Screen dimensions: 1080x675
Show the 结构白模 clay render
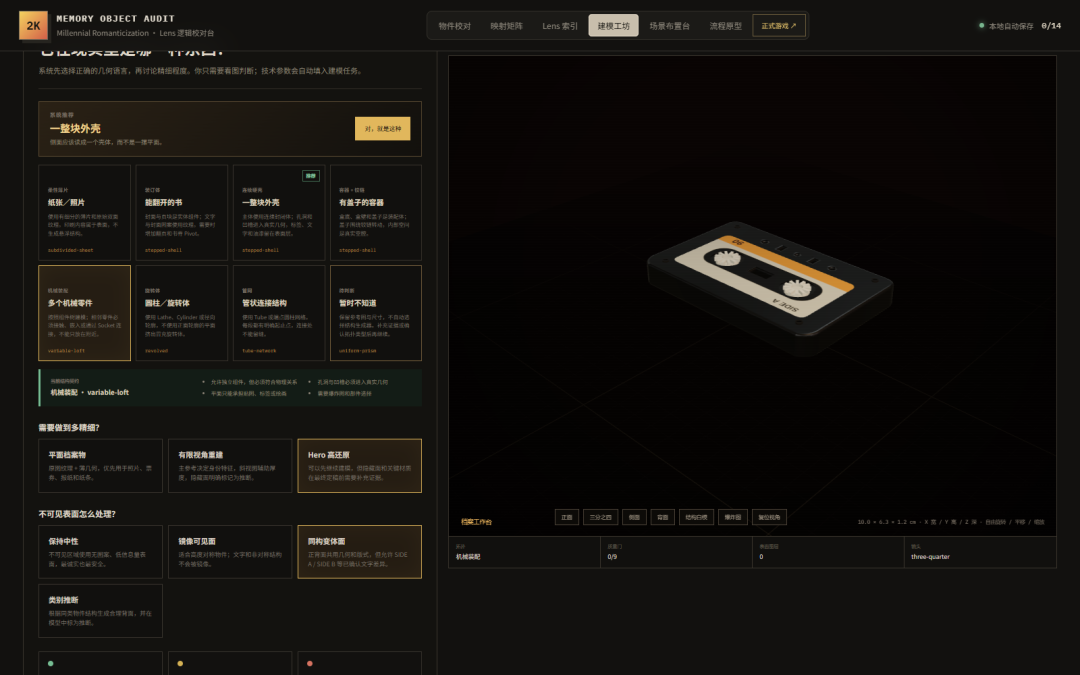(x=696, y=517)
